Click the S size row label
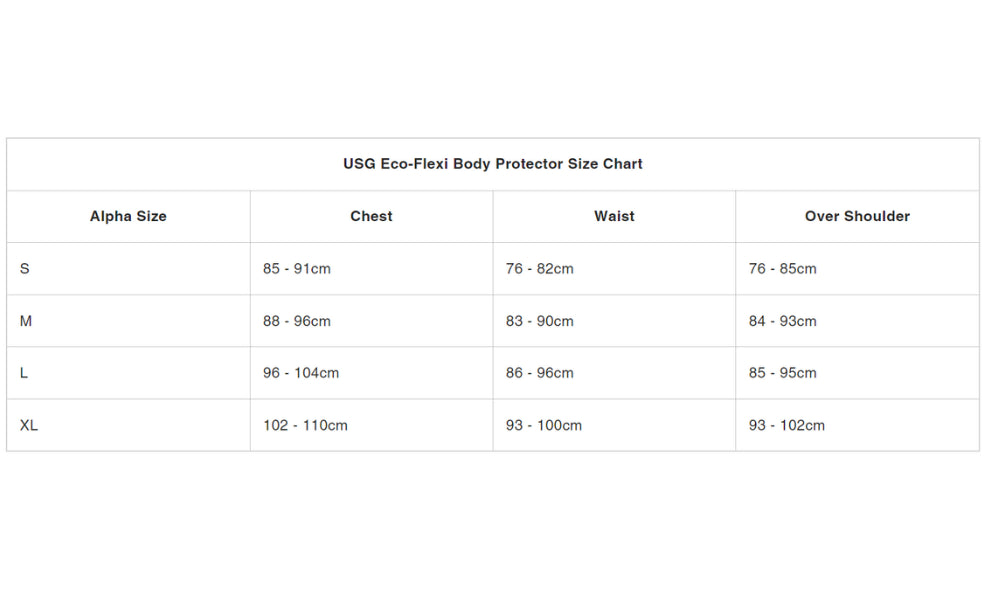 coord(25,269)
